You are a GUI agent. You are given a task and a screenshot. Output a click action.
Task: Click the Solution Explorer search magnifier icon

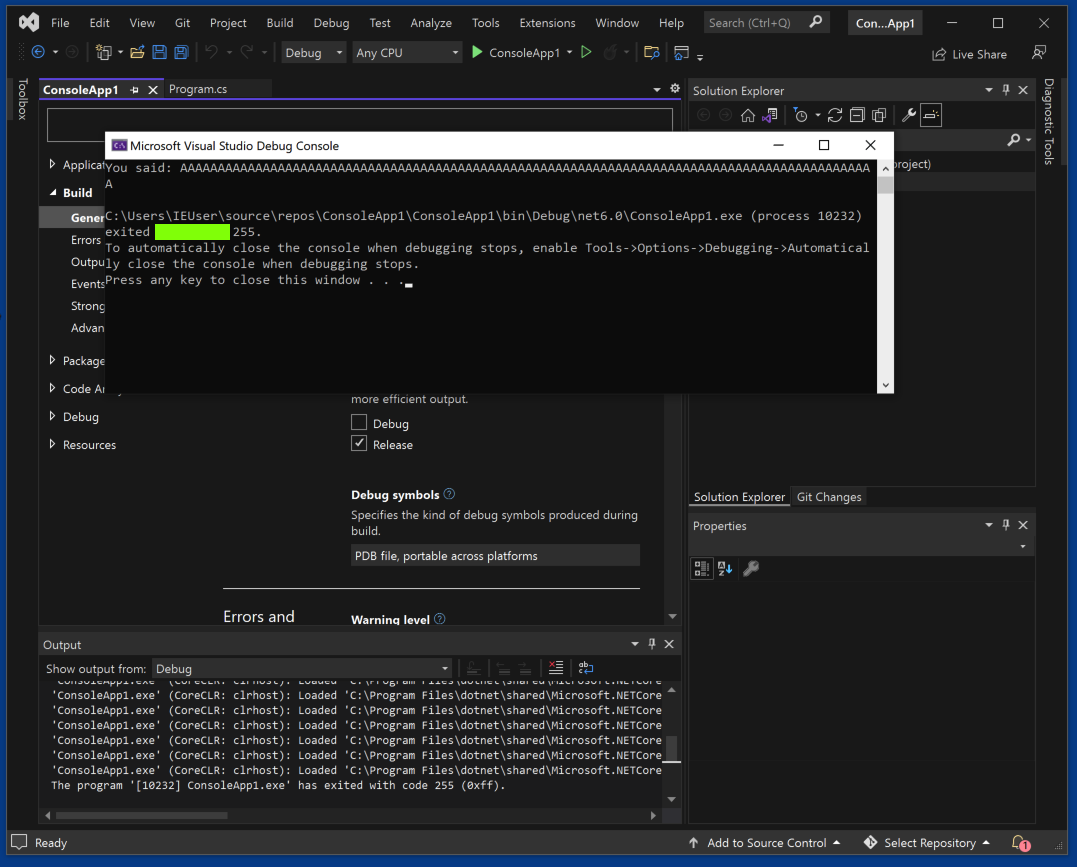click(x=1014, y=140)
